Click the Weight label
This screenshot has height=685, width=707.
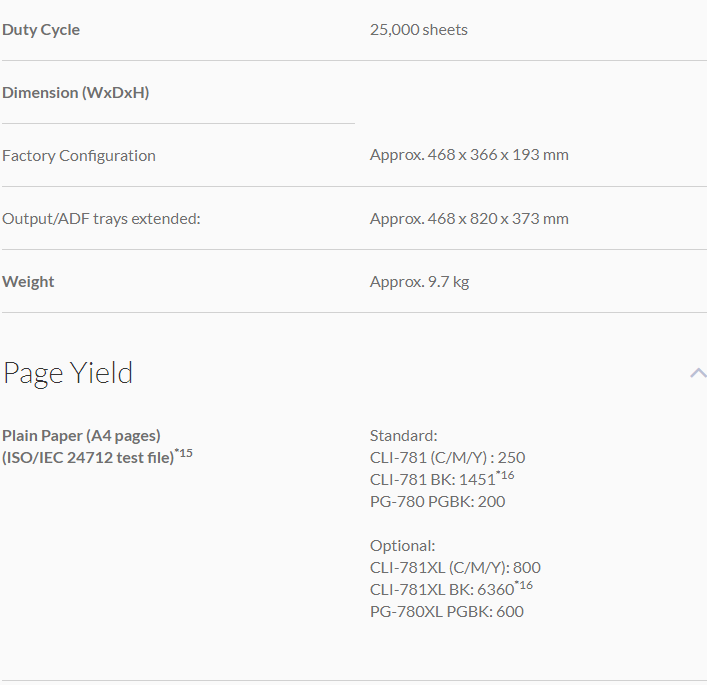click(28, 282)
